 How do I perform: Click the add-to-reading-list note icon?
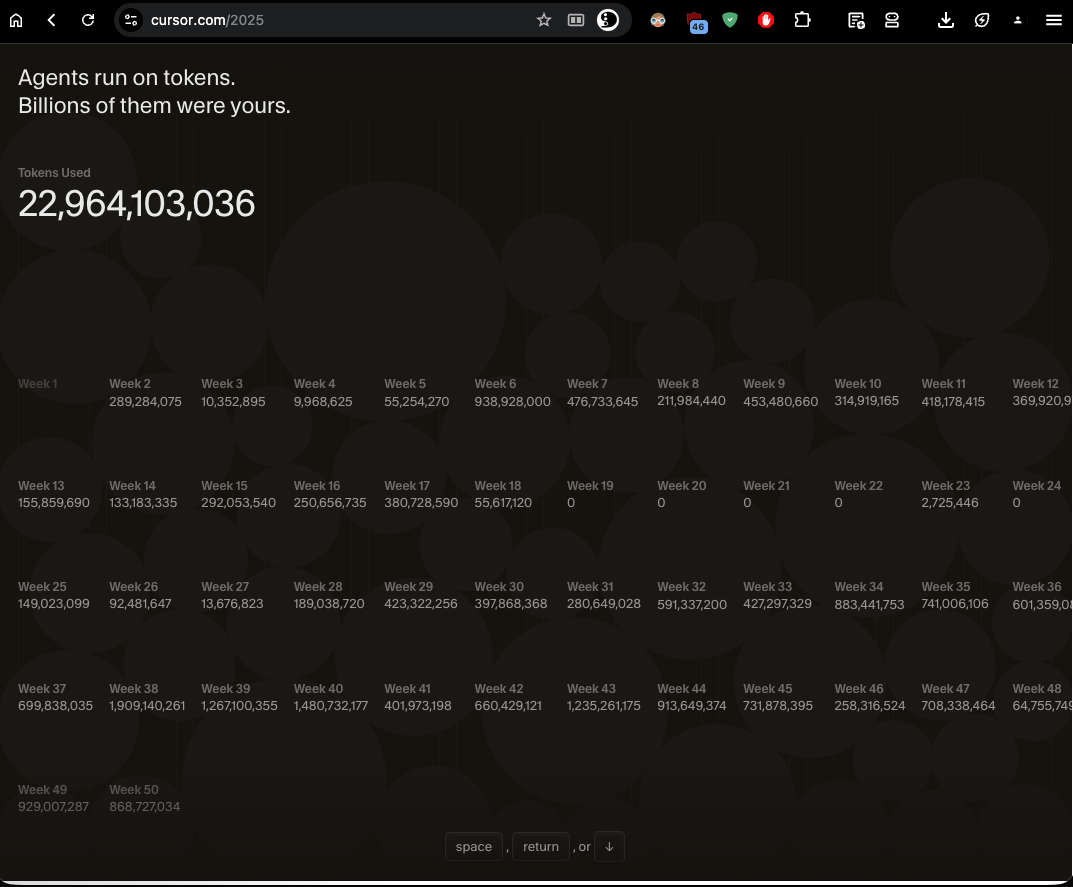pyautogui.click(x=856, y=21)
